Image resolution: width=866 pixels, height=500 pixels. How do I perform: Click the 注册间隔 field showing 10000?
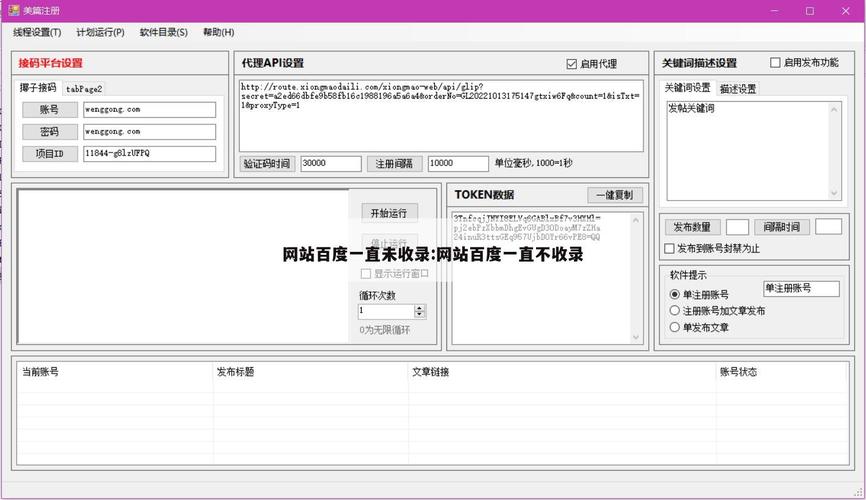pos(458,164)
